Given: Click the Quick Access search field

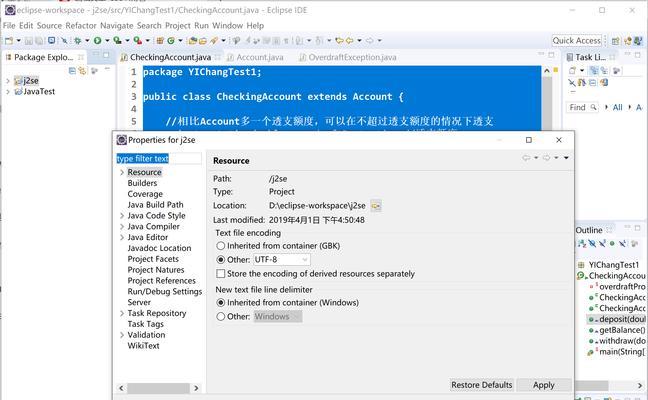Looking at the screenshot, I should [577, 40].
